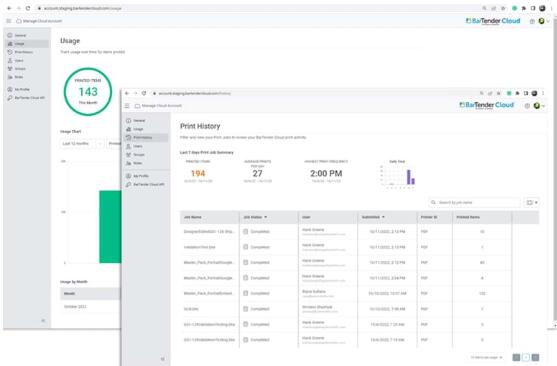Click the status icon of the last job row
This screenshot has height=366, width=557.
[245, 340]
